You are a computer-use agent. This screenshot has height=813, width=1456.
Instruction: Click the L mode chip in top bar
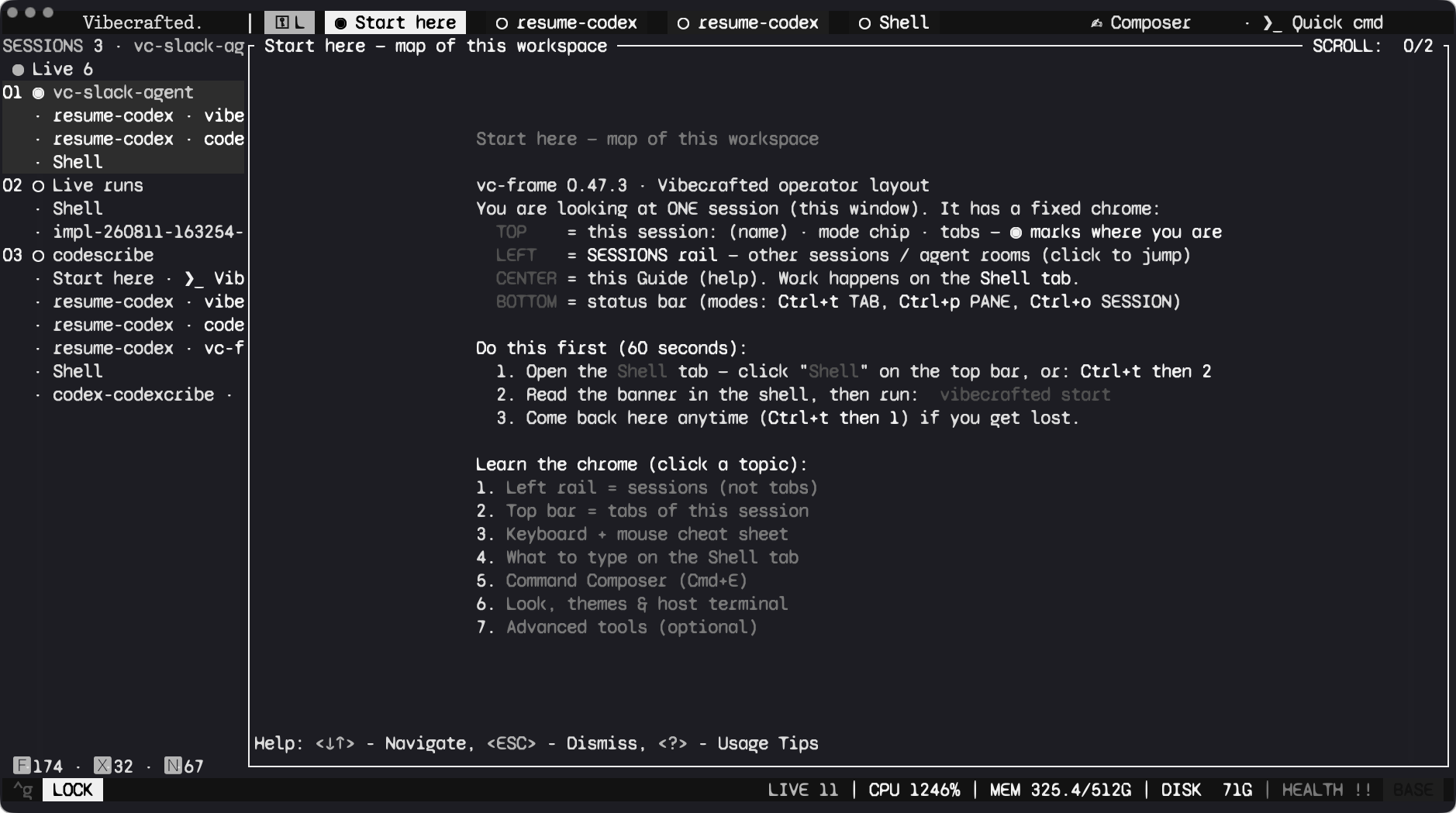pyautogui.click(x=290, y=22)
